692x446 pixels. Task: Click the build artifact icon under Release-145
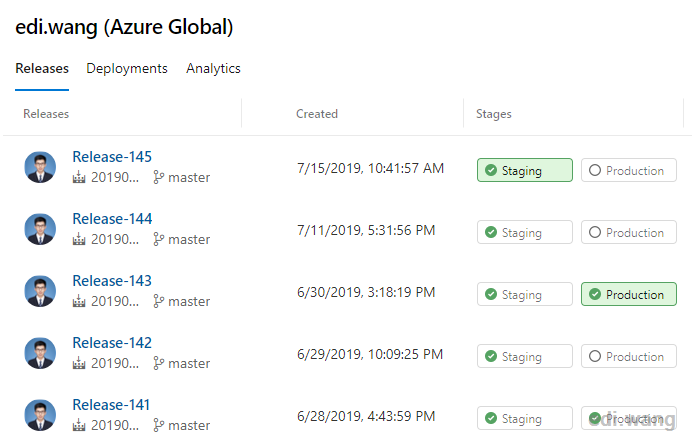79,177
